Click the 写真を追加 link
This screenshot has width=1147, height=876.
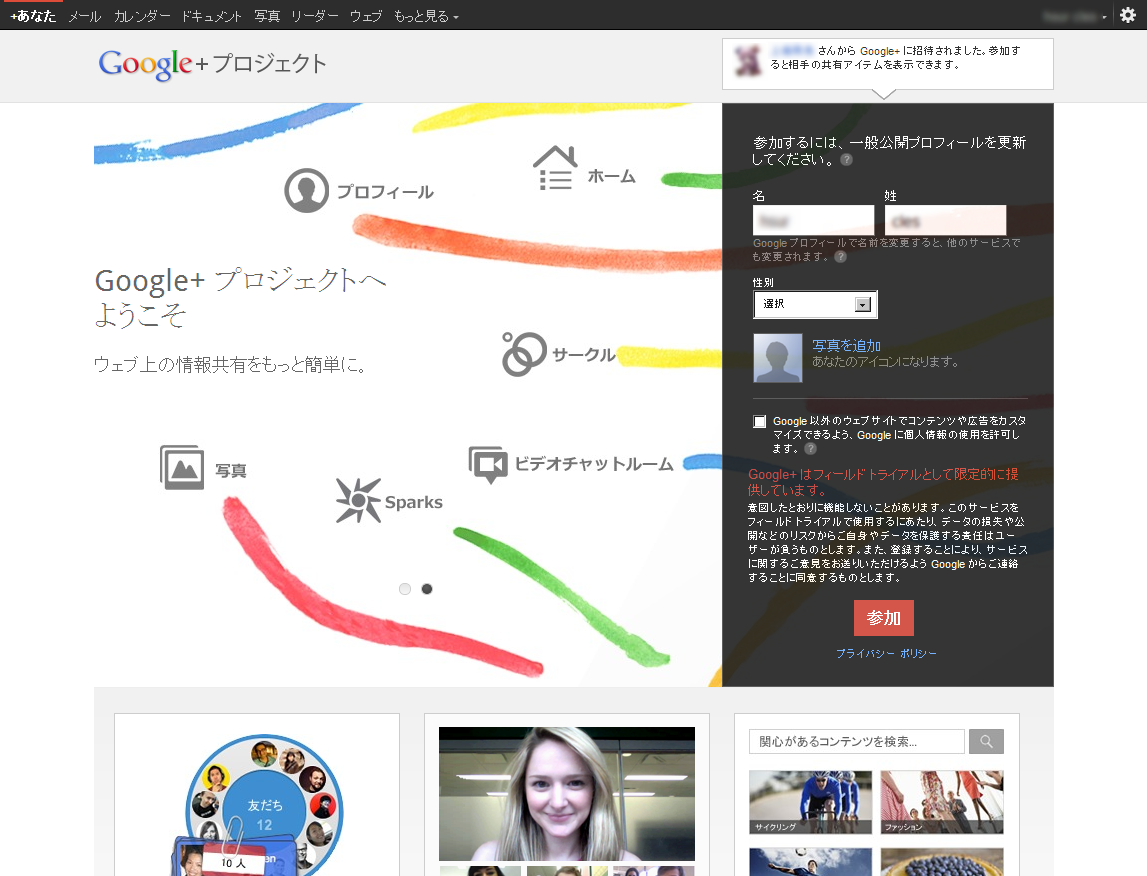click(846, 346)
